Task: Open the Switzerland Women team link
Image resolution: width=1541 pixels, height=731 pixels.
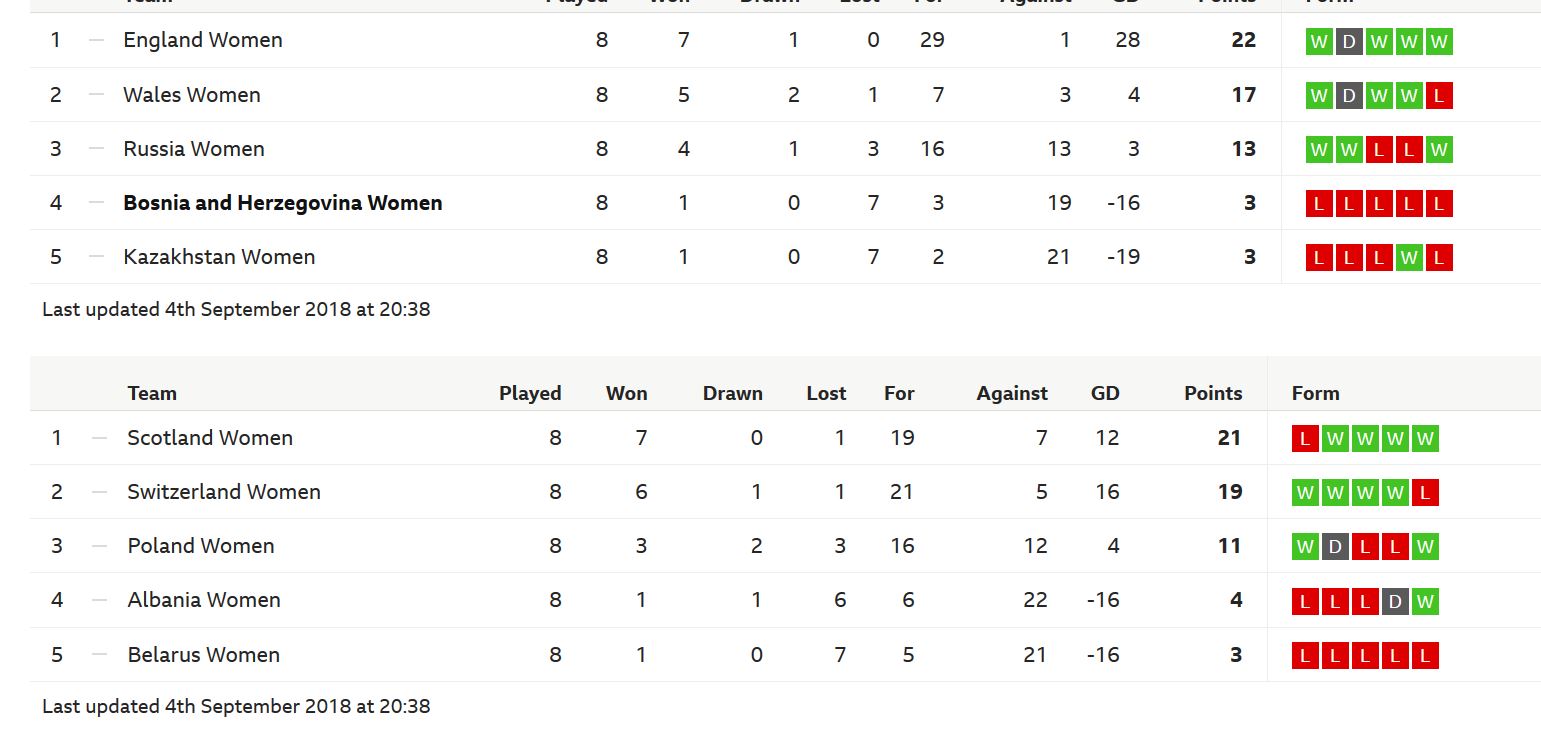Action: tap(224, 492)
